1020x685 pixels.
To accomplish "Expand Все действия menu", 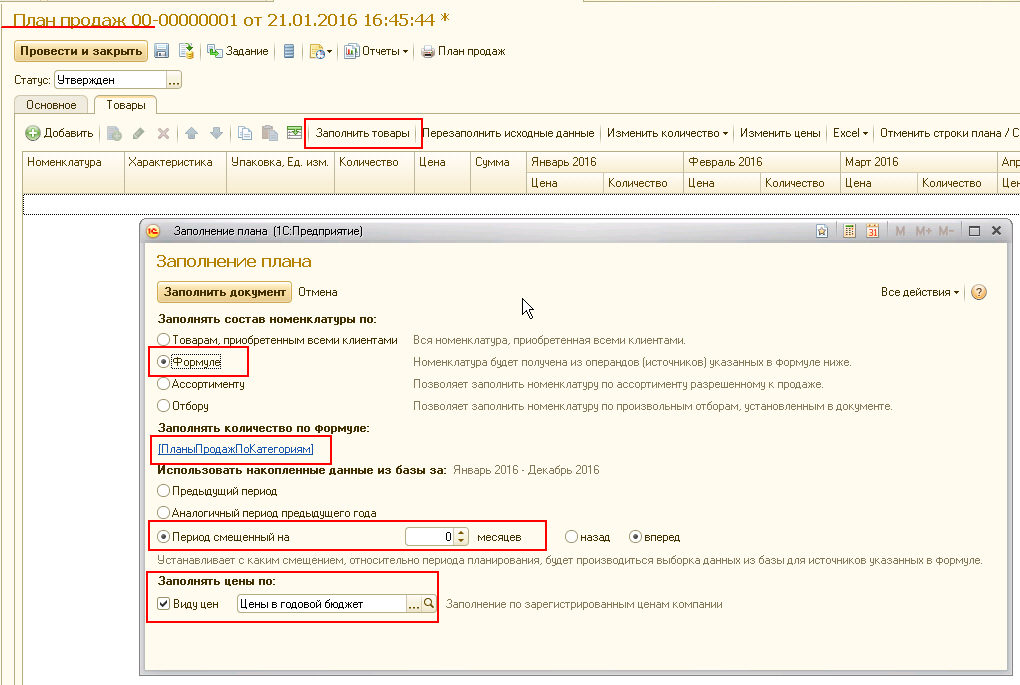I will coord(920,292).
